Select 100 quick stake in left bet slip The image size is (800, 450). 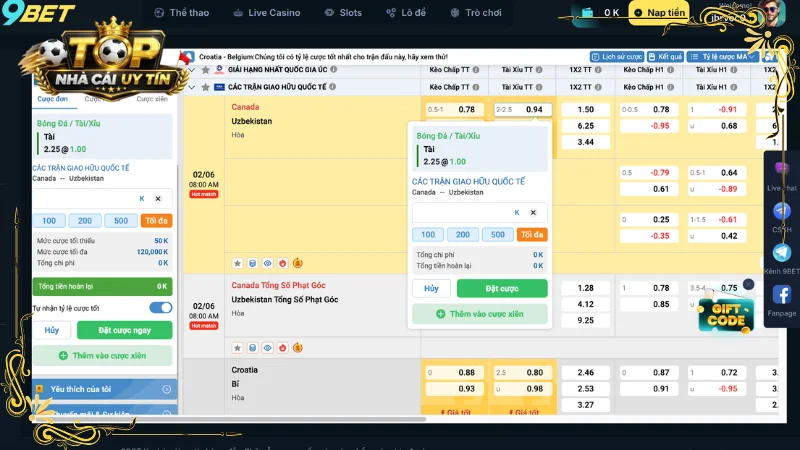click(49, 221)
